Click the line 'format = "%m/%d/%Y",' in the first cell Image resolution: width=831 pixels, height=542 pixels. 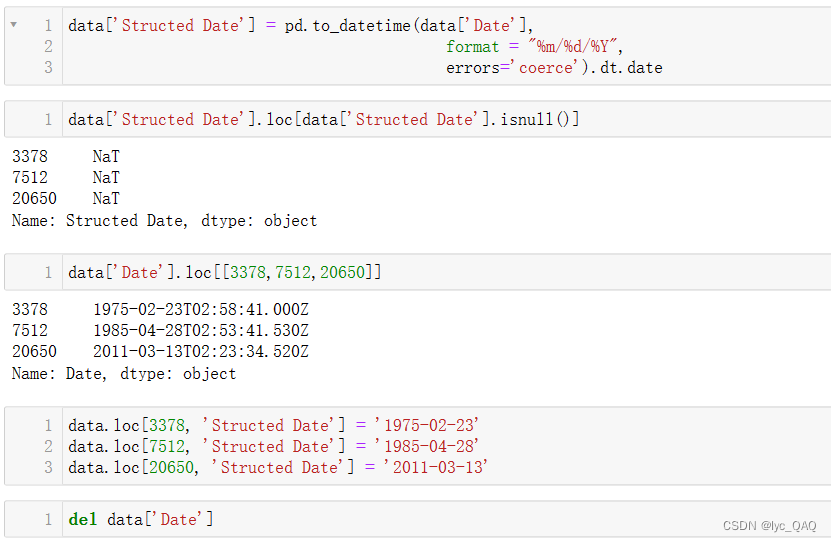(x=534, y=47)
